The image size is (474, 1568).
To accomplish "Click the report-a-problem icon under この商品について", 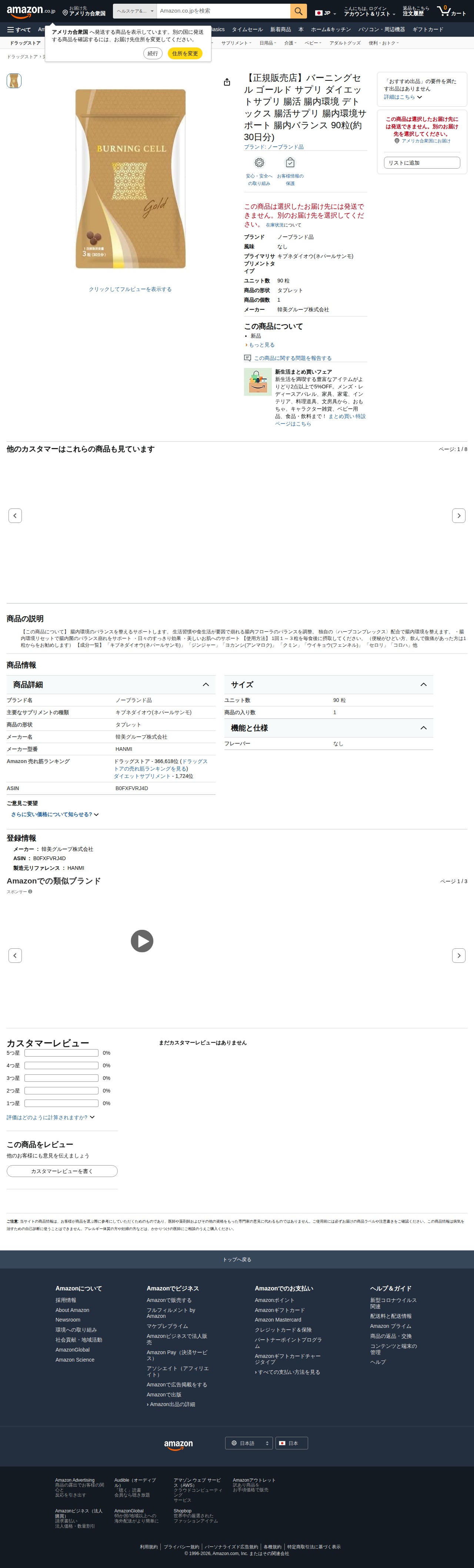I will click(247, 358).
